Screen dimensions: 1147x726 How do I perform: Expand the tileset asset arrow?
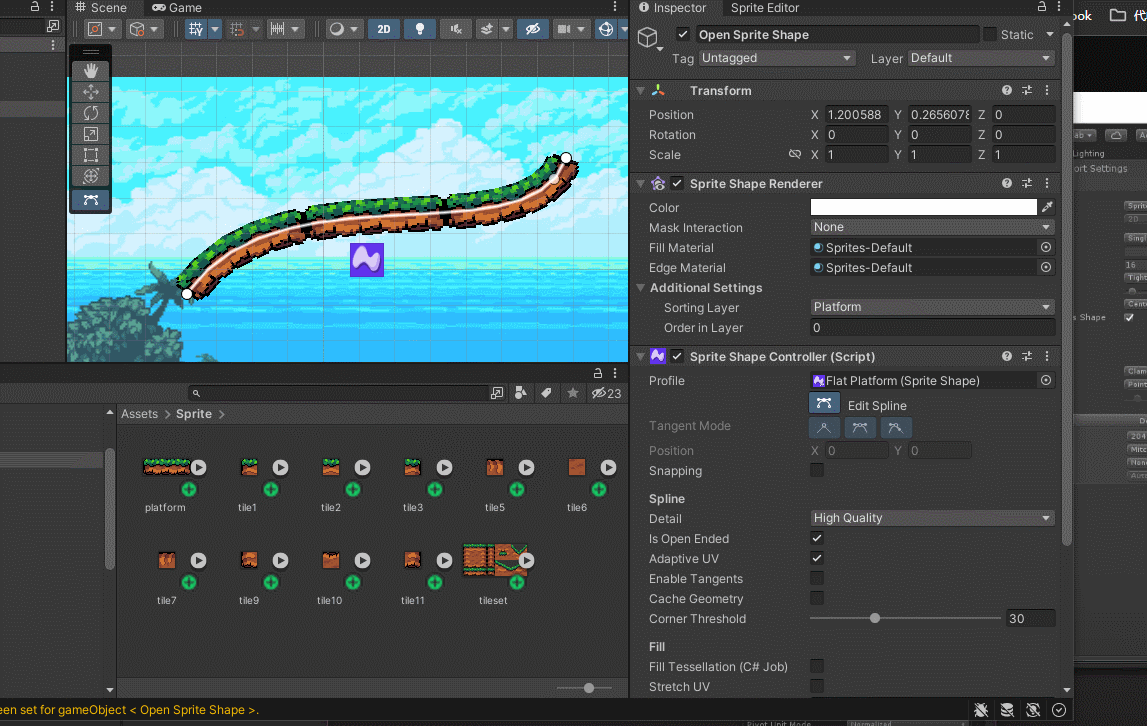[x=527, y=561]
